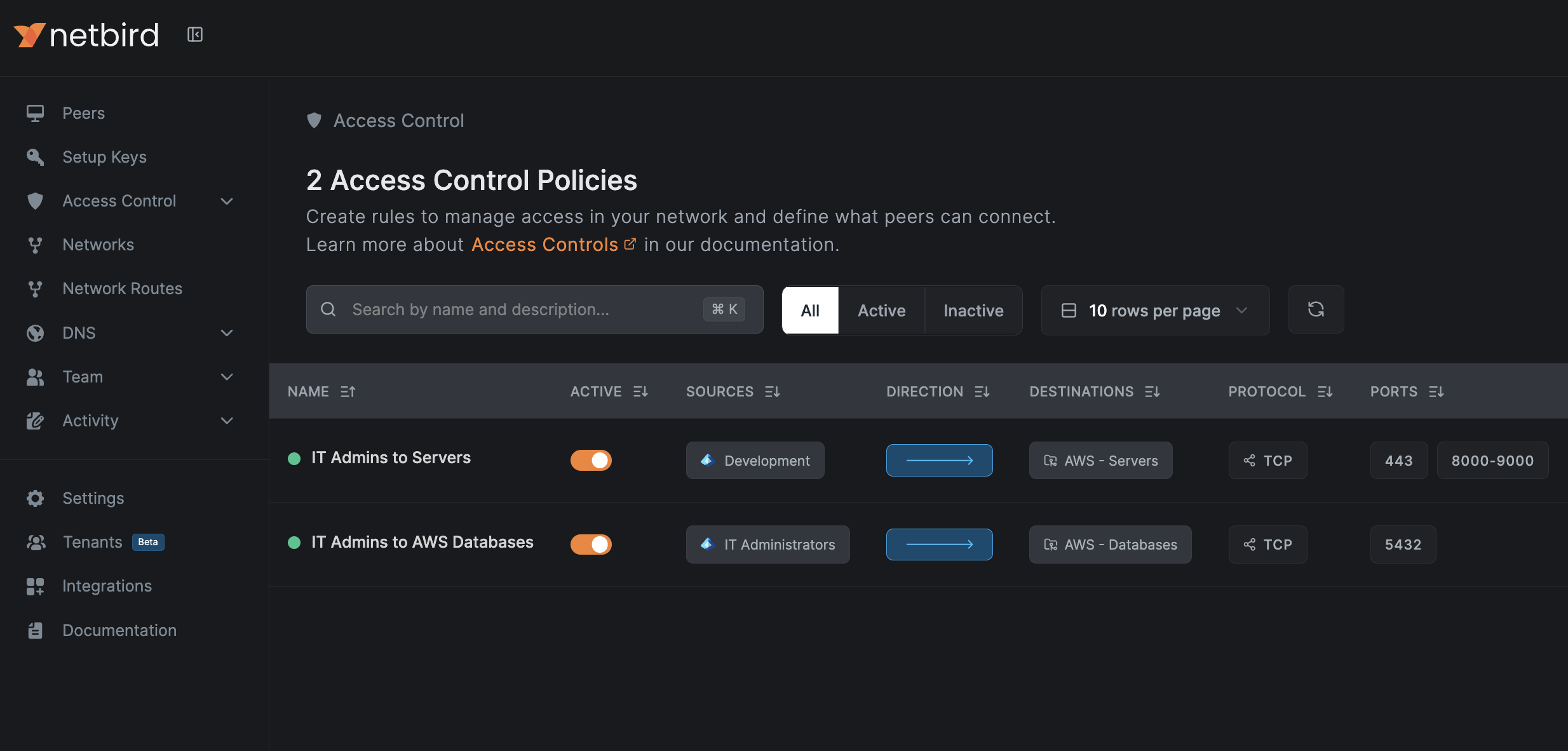Screen dimensions: 1568x751
Task: Expand the DNS menu chevron
Action: (227, 333)
